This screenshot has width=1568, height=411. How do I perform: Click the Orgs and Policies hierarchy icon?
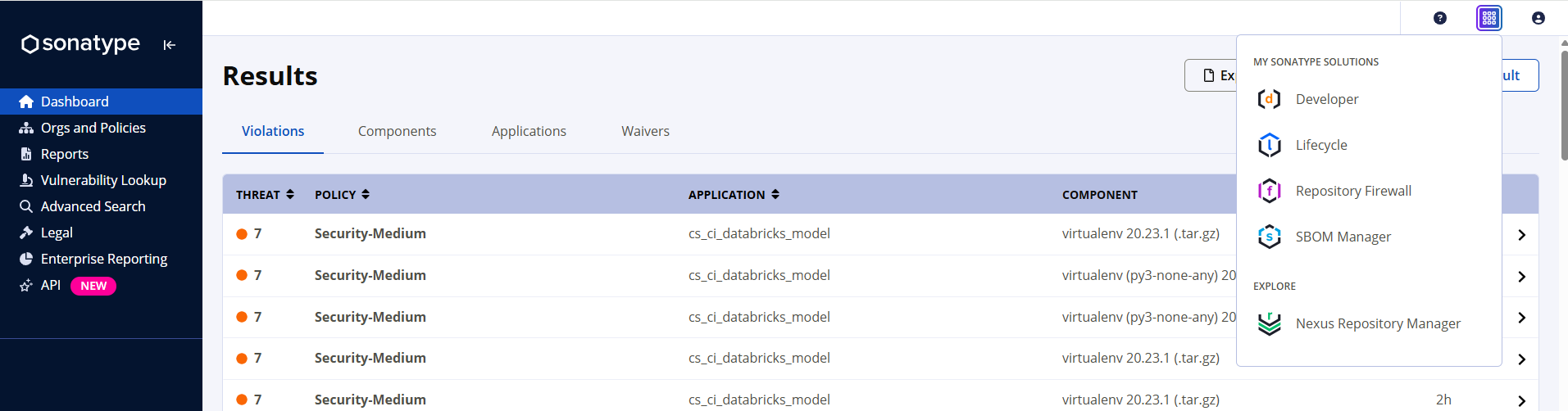(26, 128)
